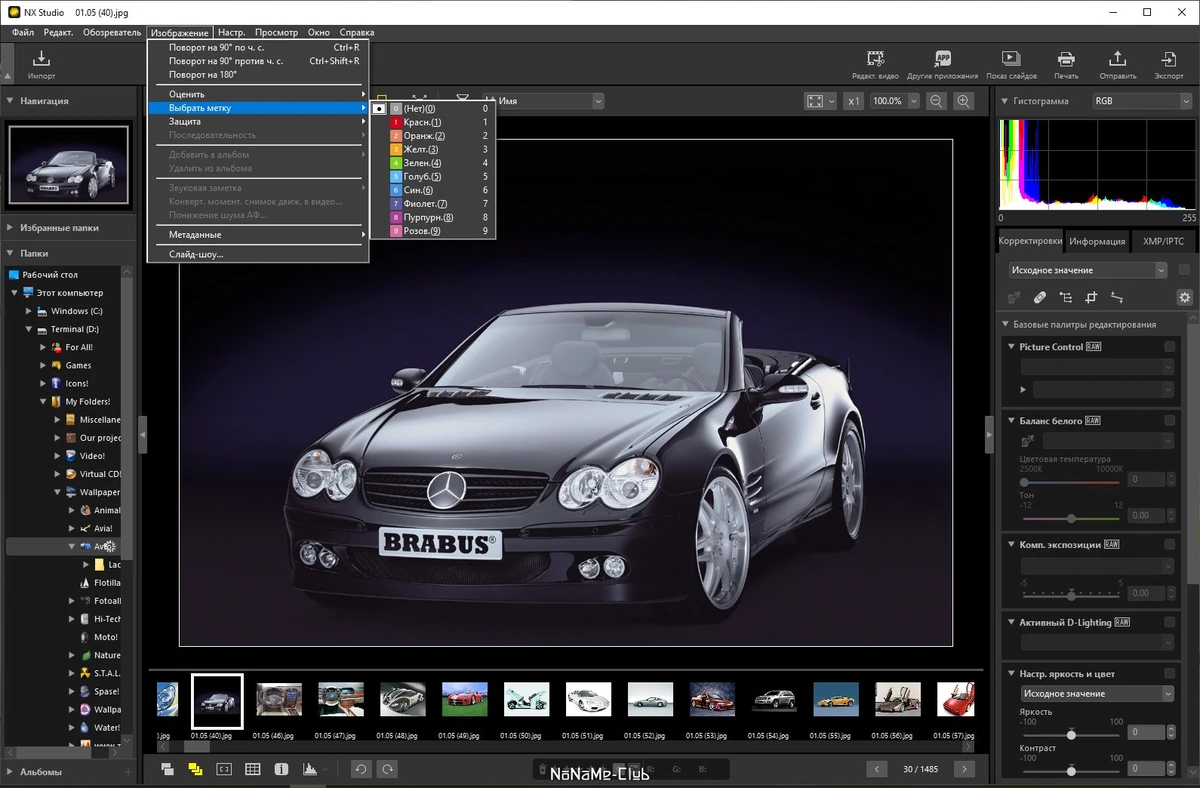Screen dimensions: 1200x788
Task: Select the crop tool in Корректировки
Action: pyautogui.click(x=1091, y=297)
